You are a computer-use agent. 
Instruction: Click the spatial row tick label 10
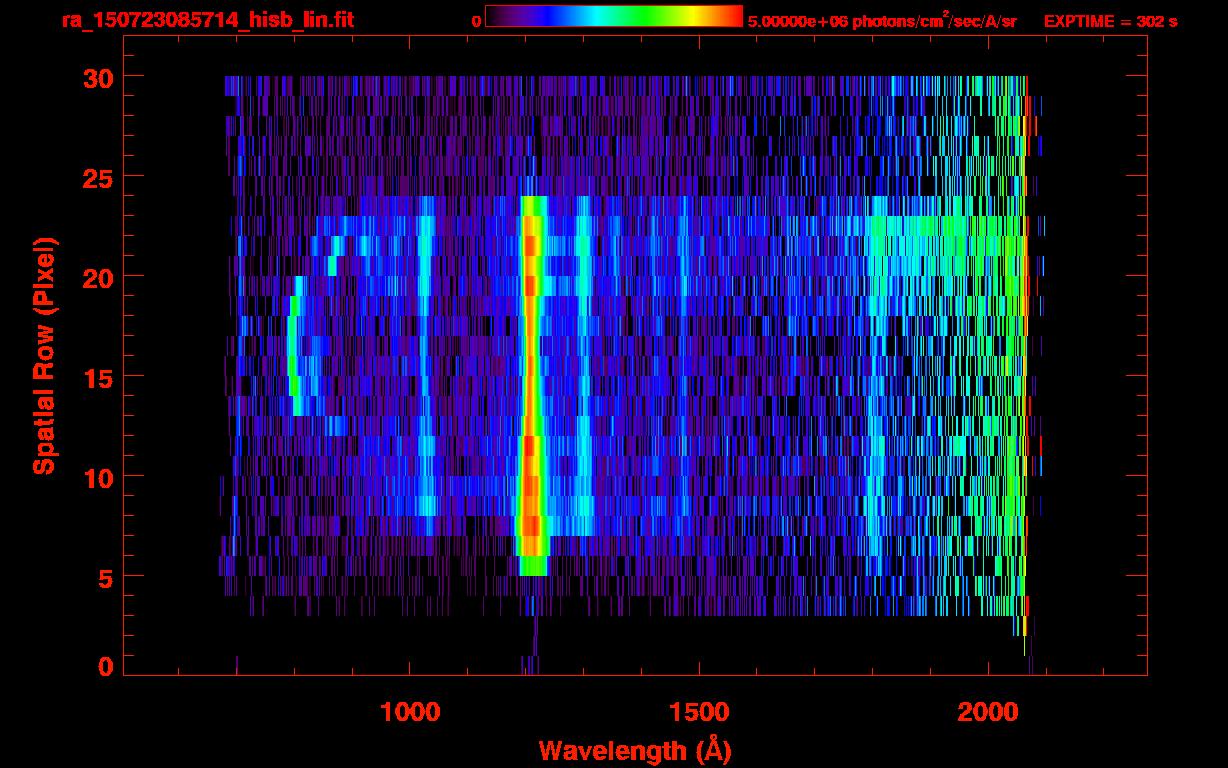pyautogui.click(x=98, y=477)
